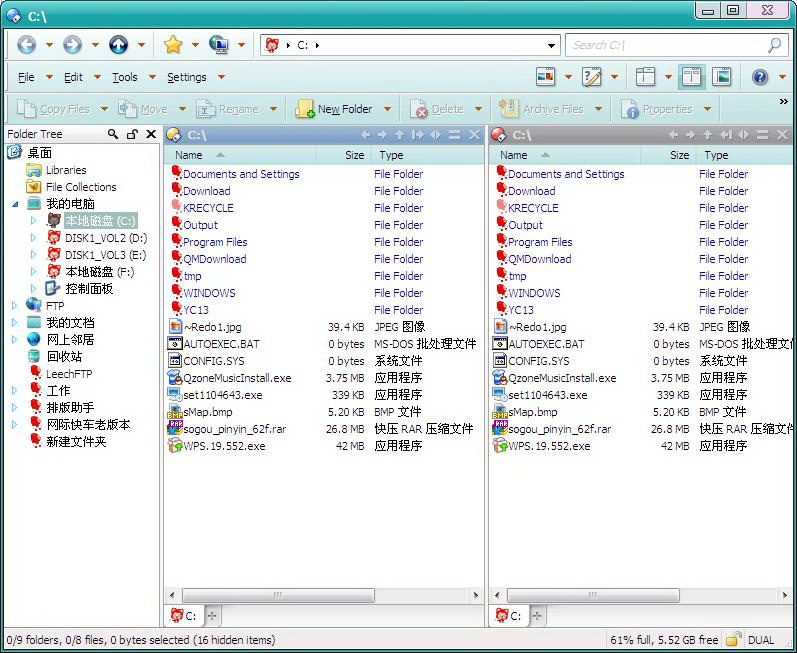Image resolution: width=797 pixels, height=653 pixels.
Task: Select File Collections in Folder Tree
Action: [81, 187]
